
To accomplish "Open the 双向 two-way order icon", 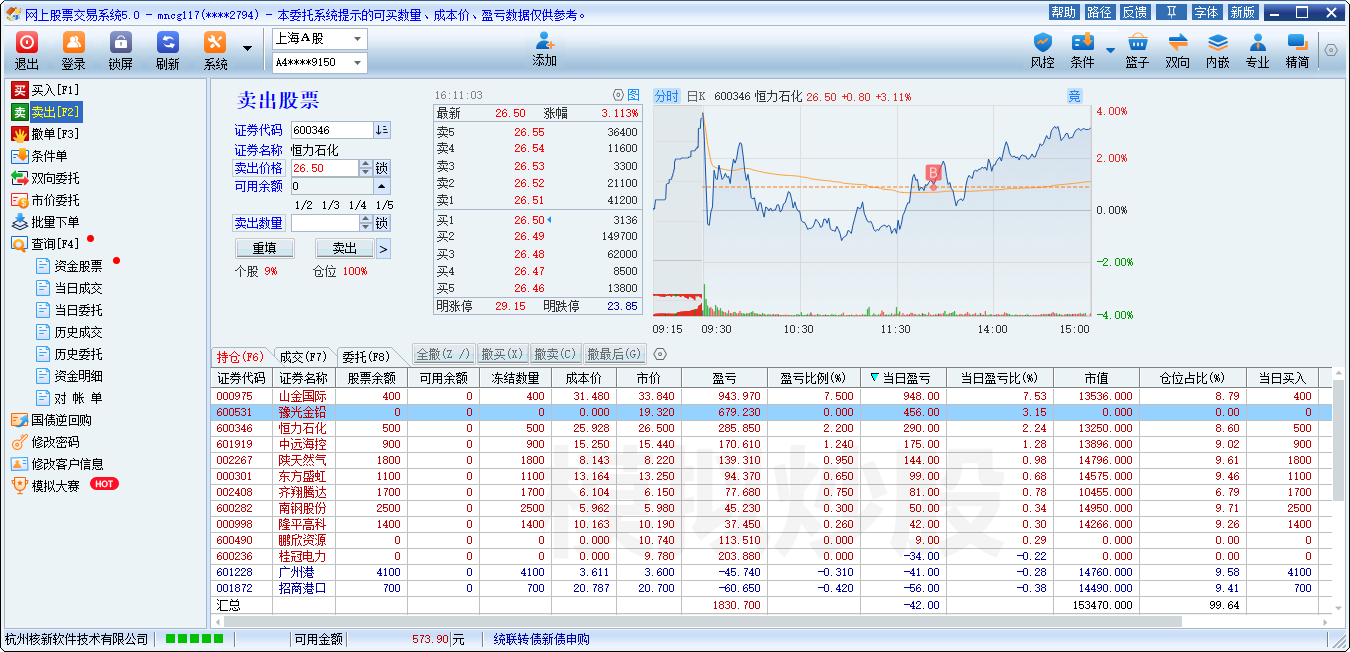I will 1177,50.
